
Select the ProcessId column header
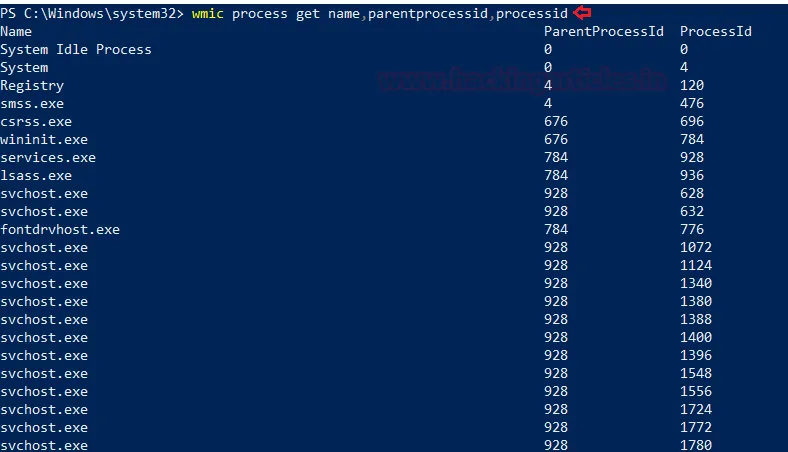pos(716,31)
